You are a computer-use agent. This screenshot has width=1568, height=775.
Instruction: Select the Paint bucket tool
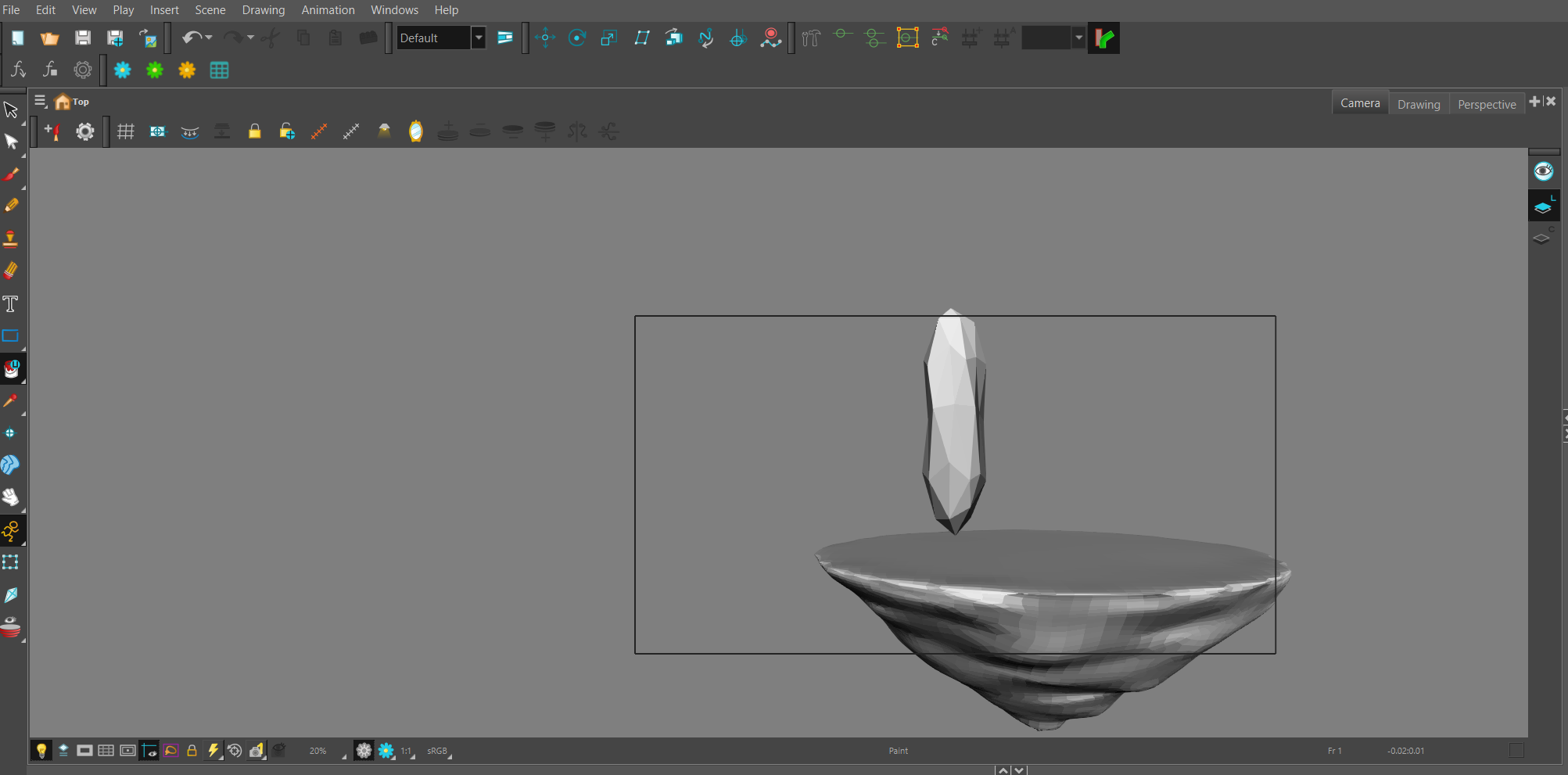click(x=11, y=368)
